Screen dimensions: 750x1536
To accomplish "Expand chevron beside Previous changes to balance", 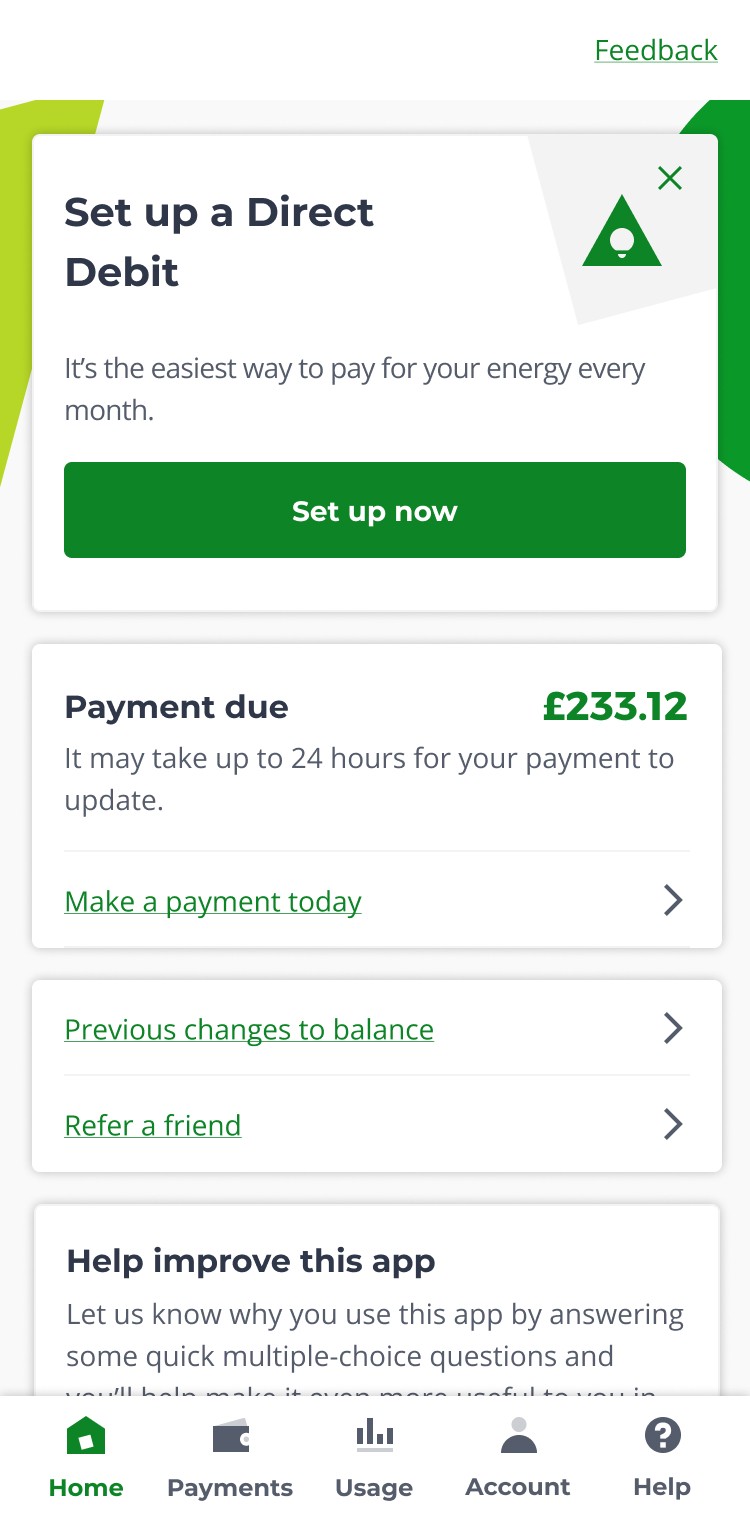I will click(x=674, y=1029).
